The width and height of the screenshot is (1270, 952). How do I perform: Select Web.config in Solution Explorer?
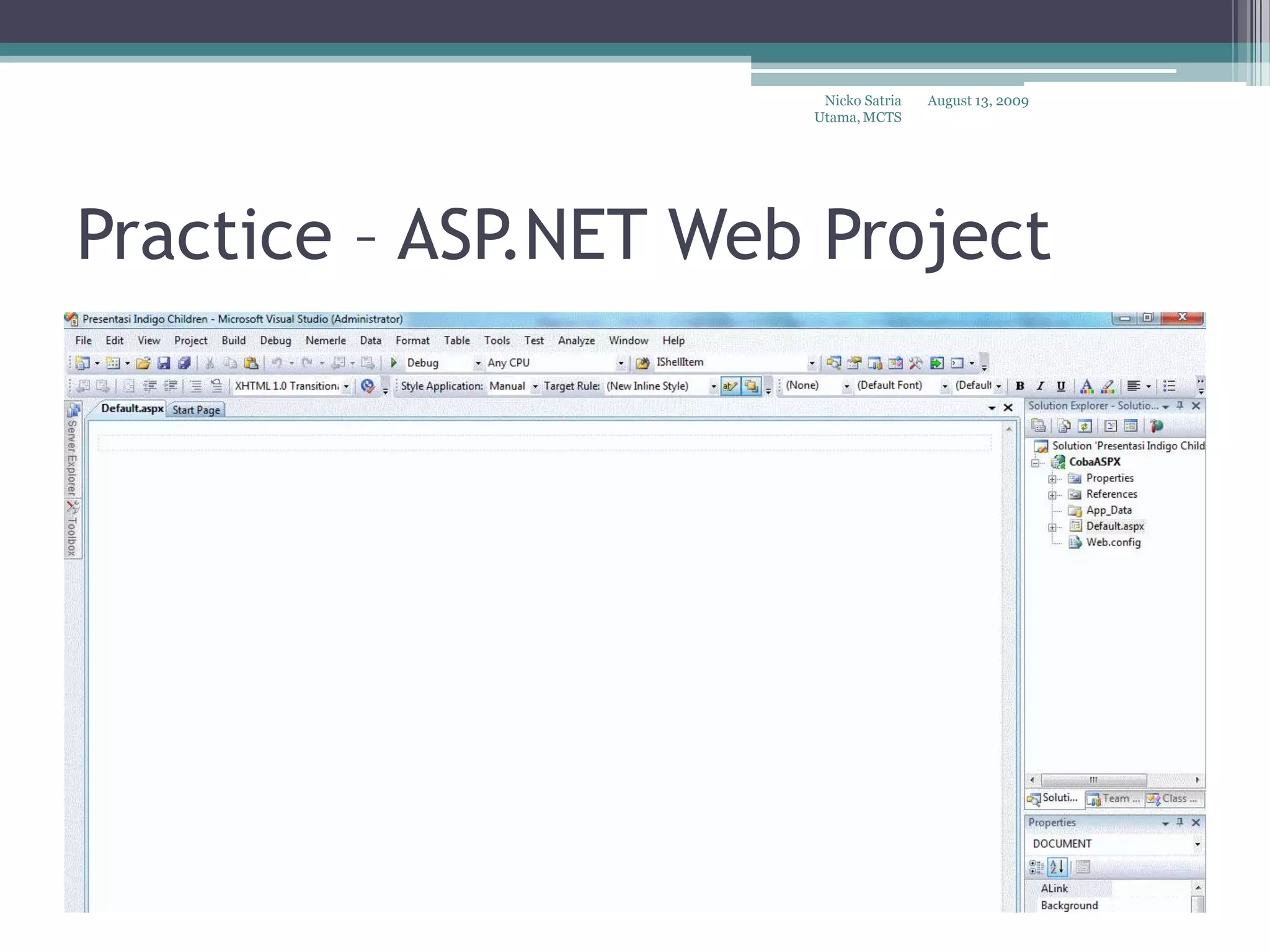tap(1113, 542)
